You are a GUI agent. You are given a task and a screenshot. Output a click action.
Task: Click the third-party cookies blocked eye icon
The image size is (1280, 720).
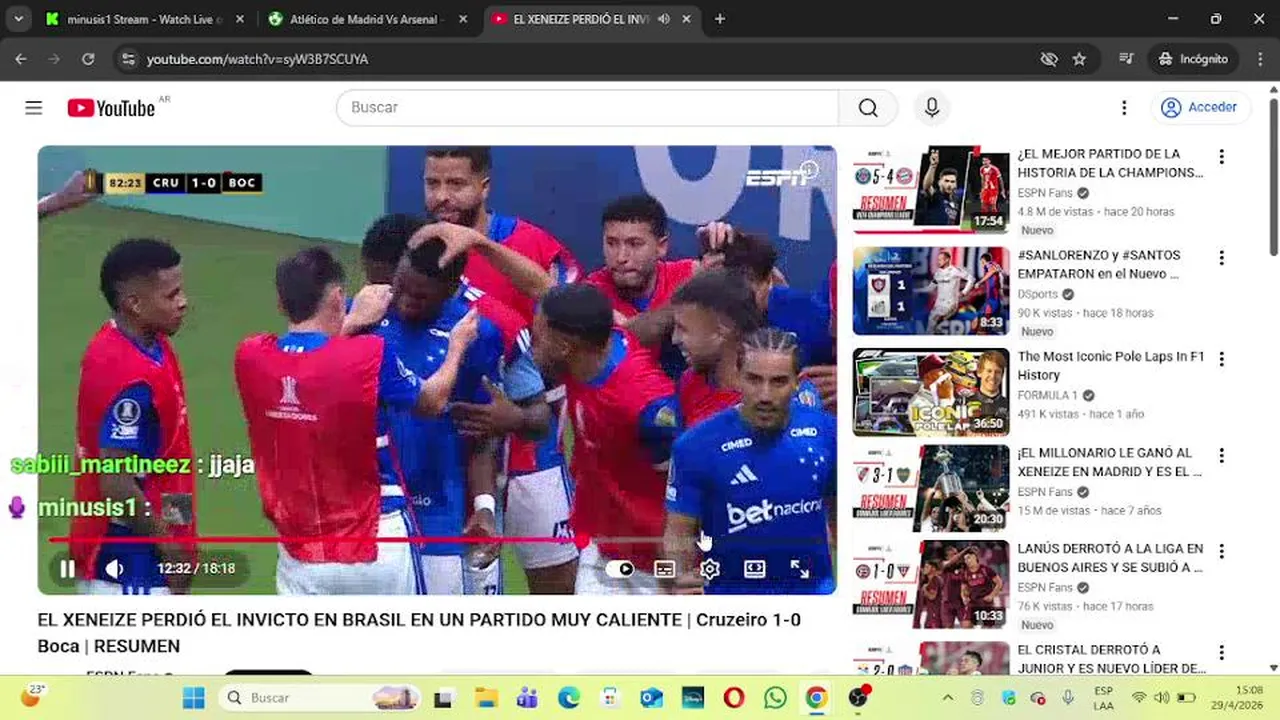1049,59
